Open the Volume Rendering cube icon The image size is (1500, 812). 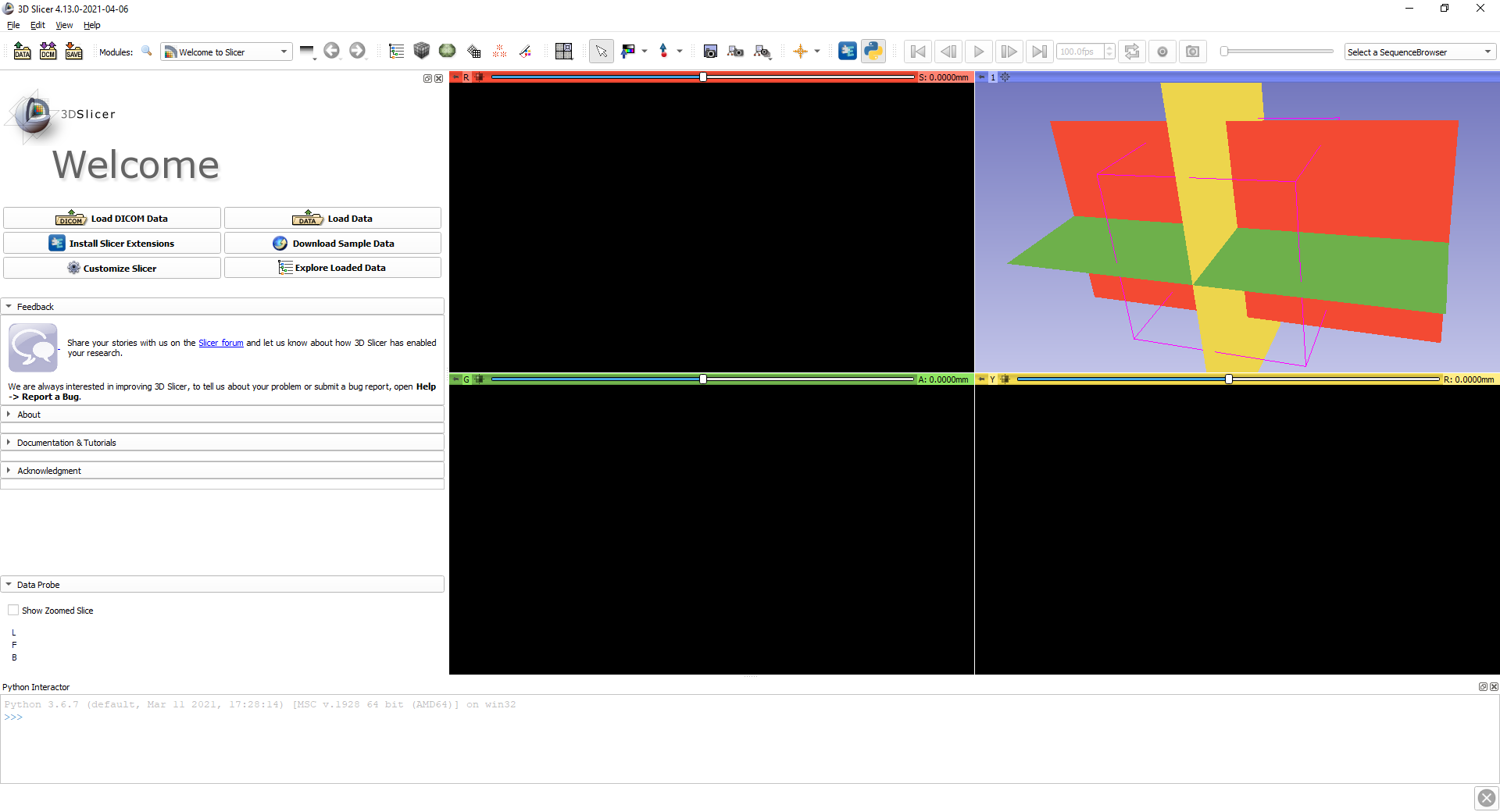coord(422,52)
